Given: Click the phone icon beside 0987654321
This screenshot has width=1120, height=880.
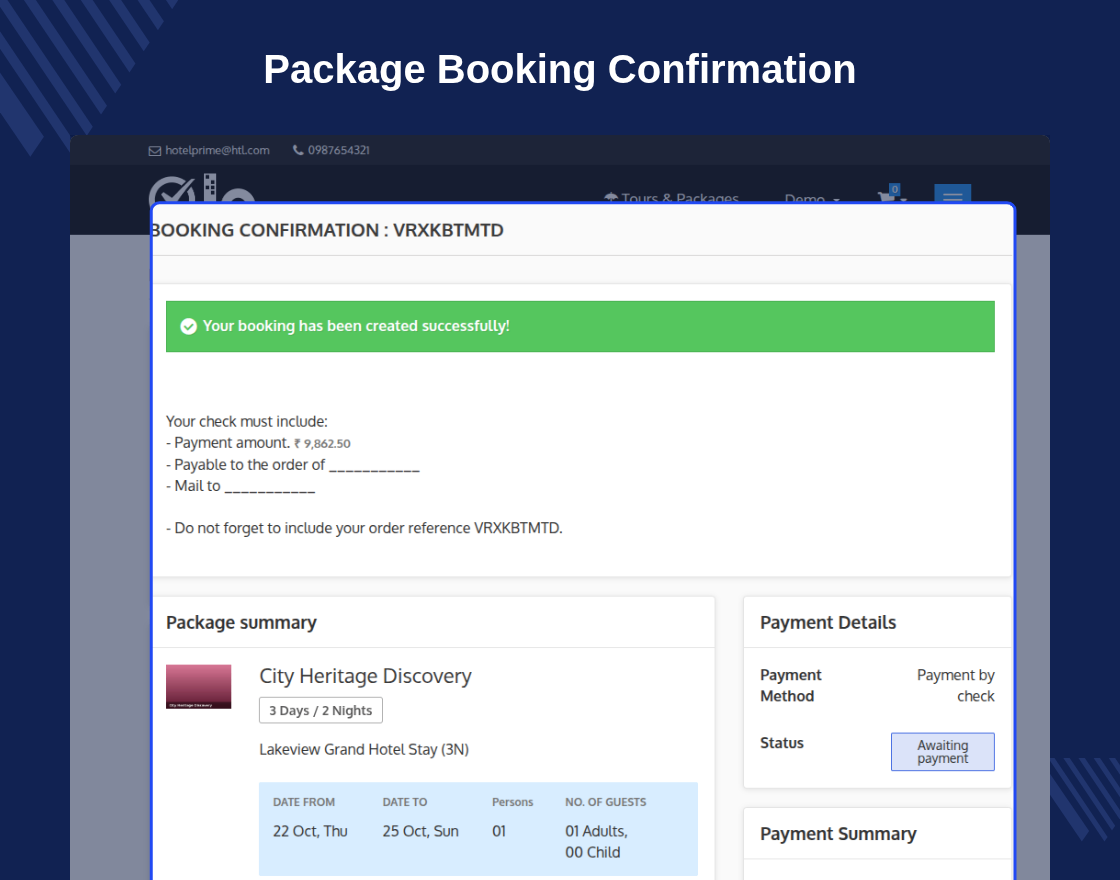Looking at the screenshot, I should [x=298, y=150].
